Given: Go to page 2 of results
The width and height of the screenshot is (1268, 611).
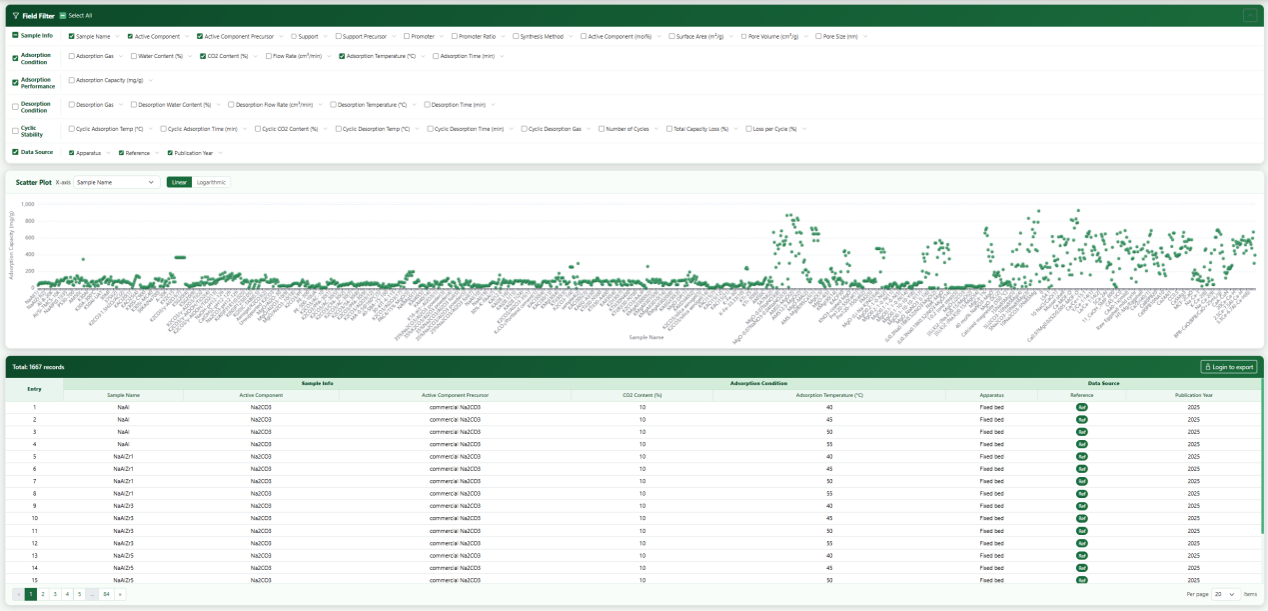Looking at the screenshot, I should [x=43, y=594].
